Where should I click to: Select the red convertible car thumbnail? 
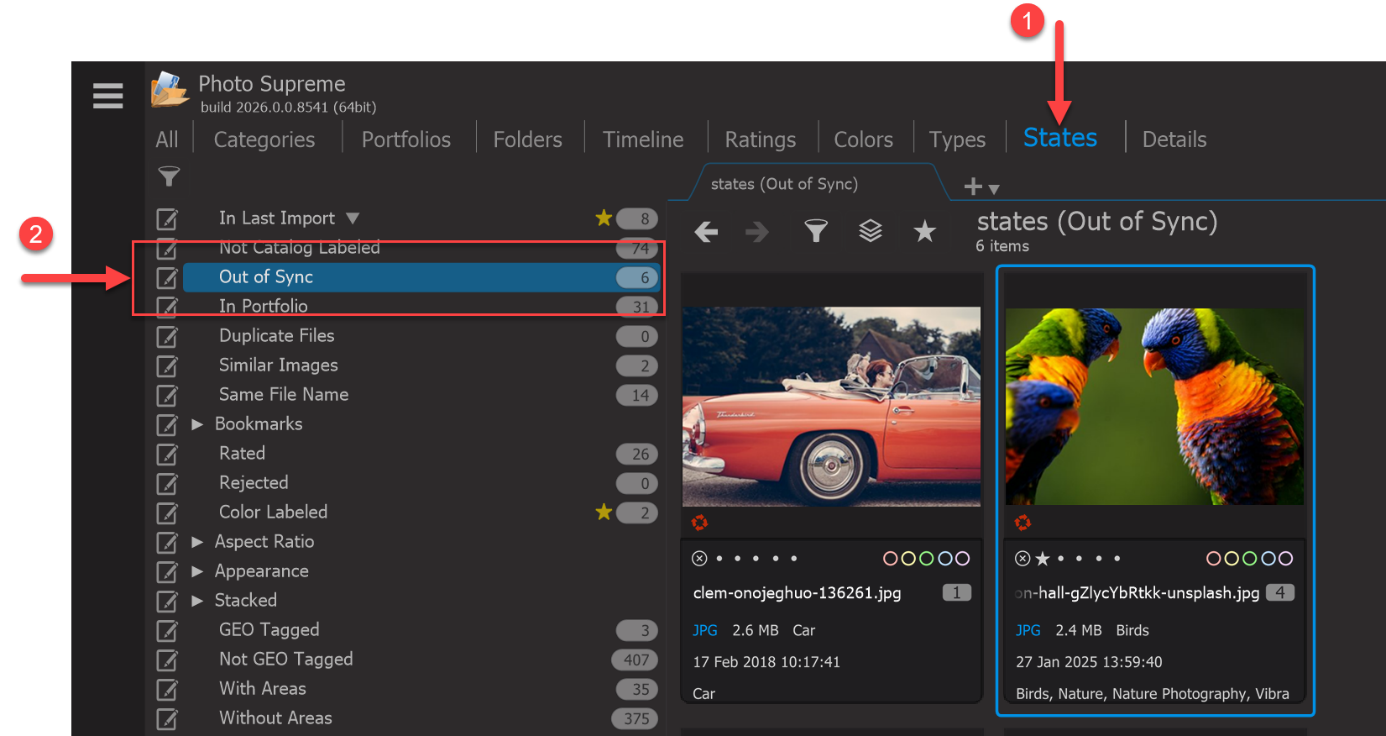[x=831, y=406]
